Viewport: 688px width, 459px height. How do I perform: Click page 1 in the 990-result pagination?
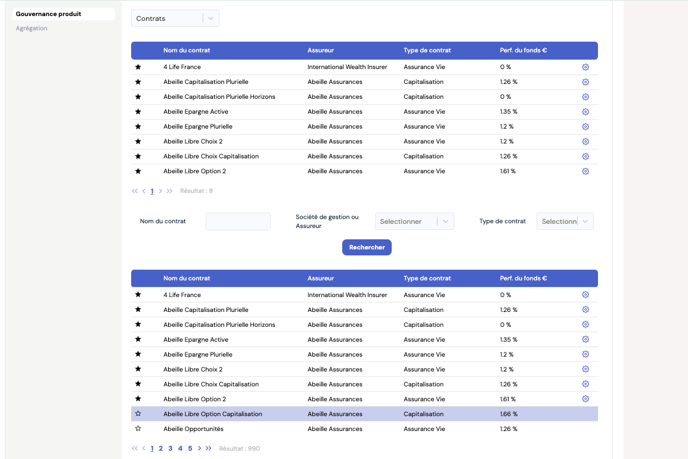(x=152, y=448)
